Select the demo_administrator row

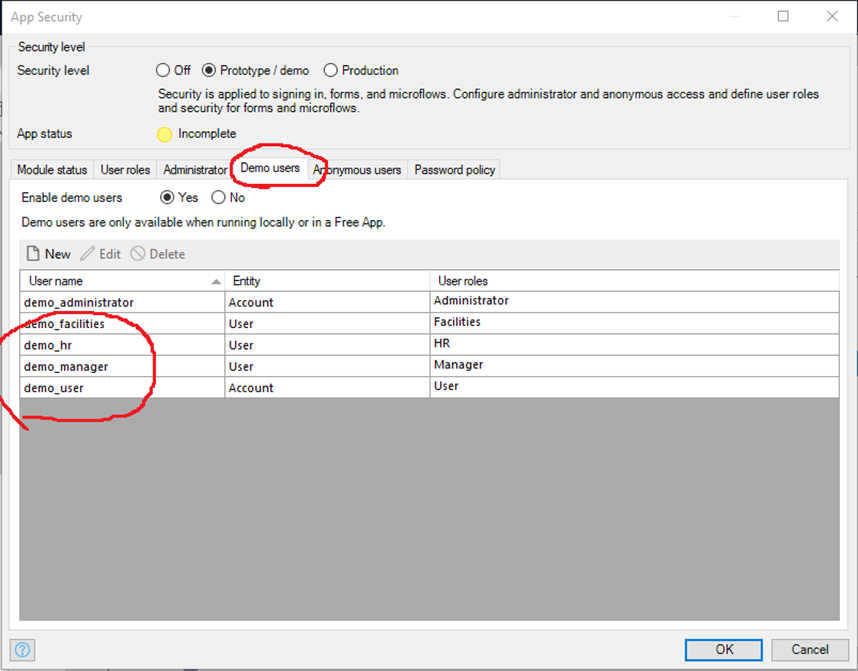pyautogui.click(x=429, y=302)
